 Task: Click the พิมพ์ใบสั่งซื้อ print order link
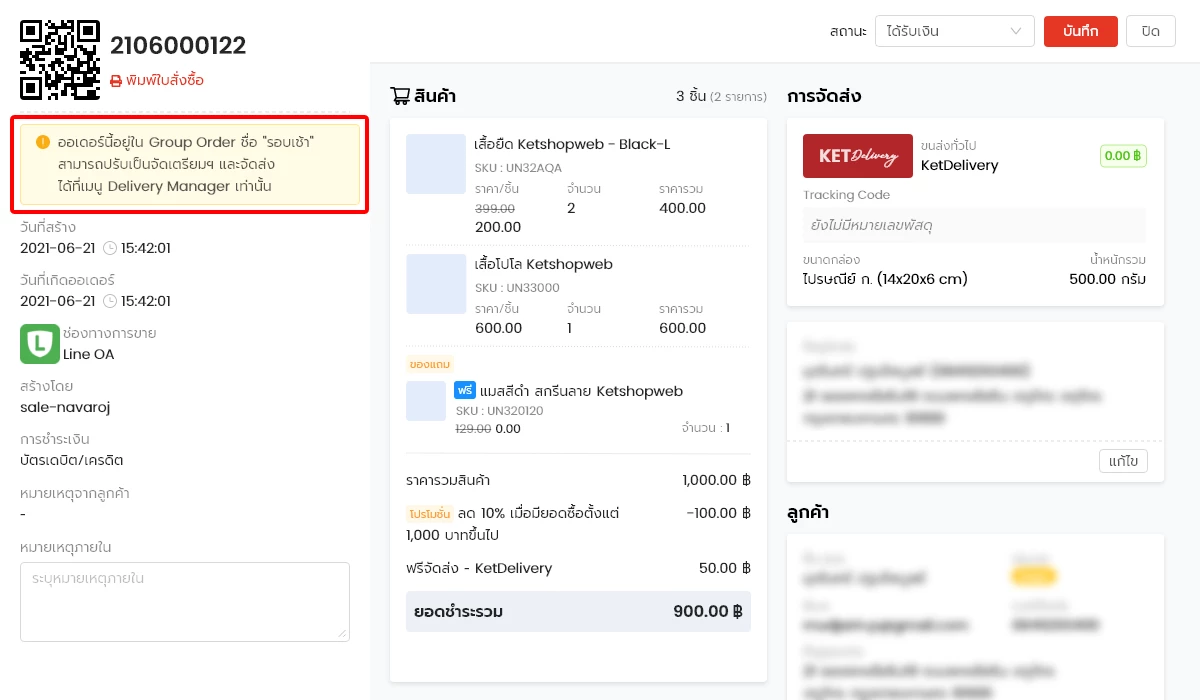pos(165,81)
